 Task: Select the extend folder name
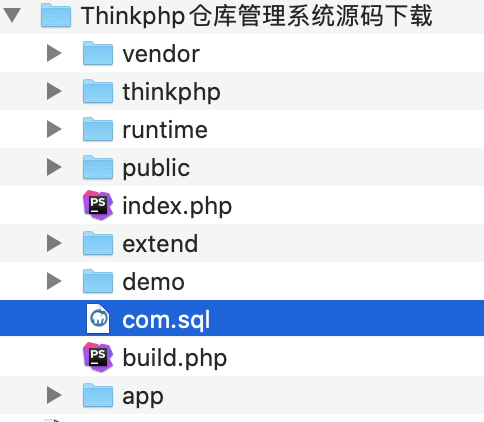(x=160, y=244)
